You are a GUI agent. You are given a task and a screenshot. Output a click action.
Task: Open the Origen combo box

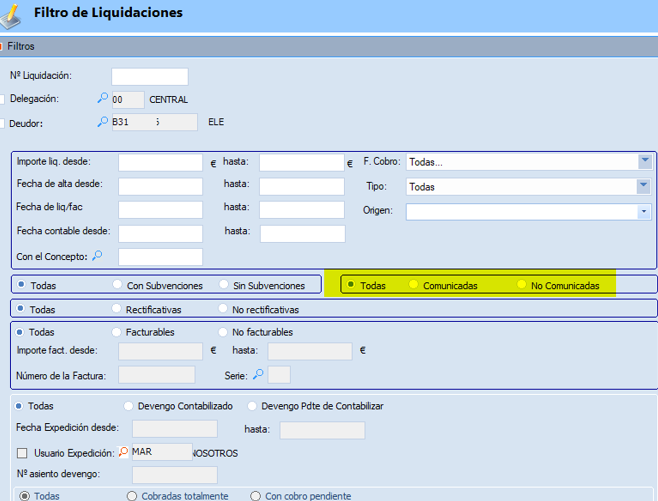644,211
